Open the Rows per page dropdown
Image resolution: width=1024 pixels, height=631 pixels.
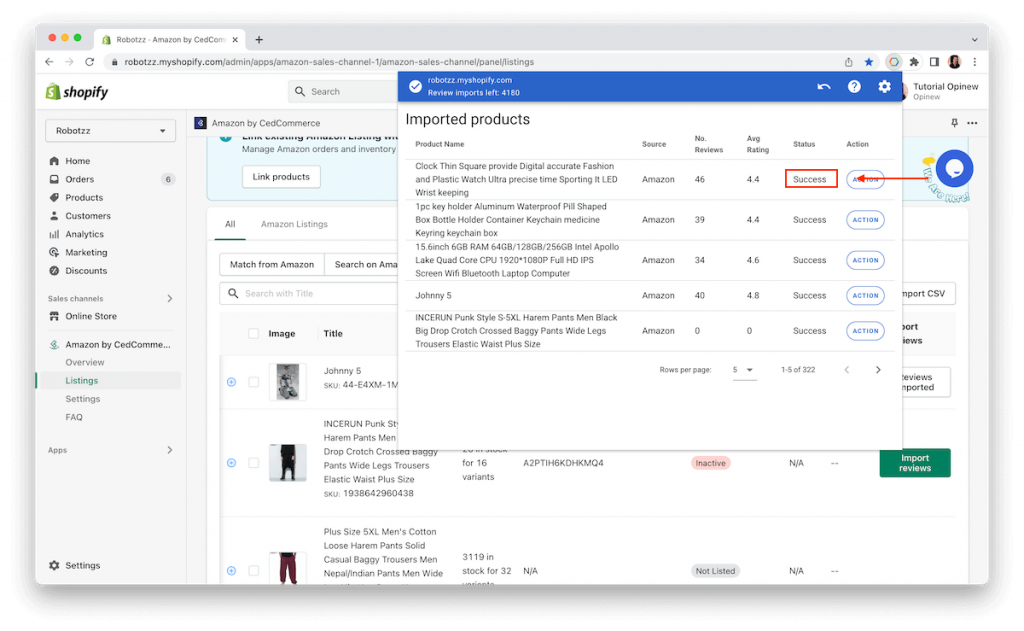743,370
